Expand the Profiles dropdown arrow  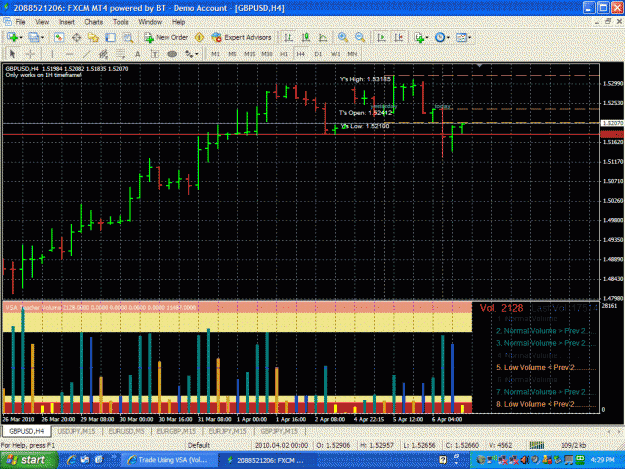[x=42, y=38]
